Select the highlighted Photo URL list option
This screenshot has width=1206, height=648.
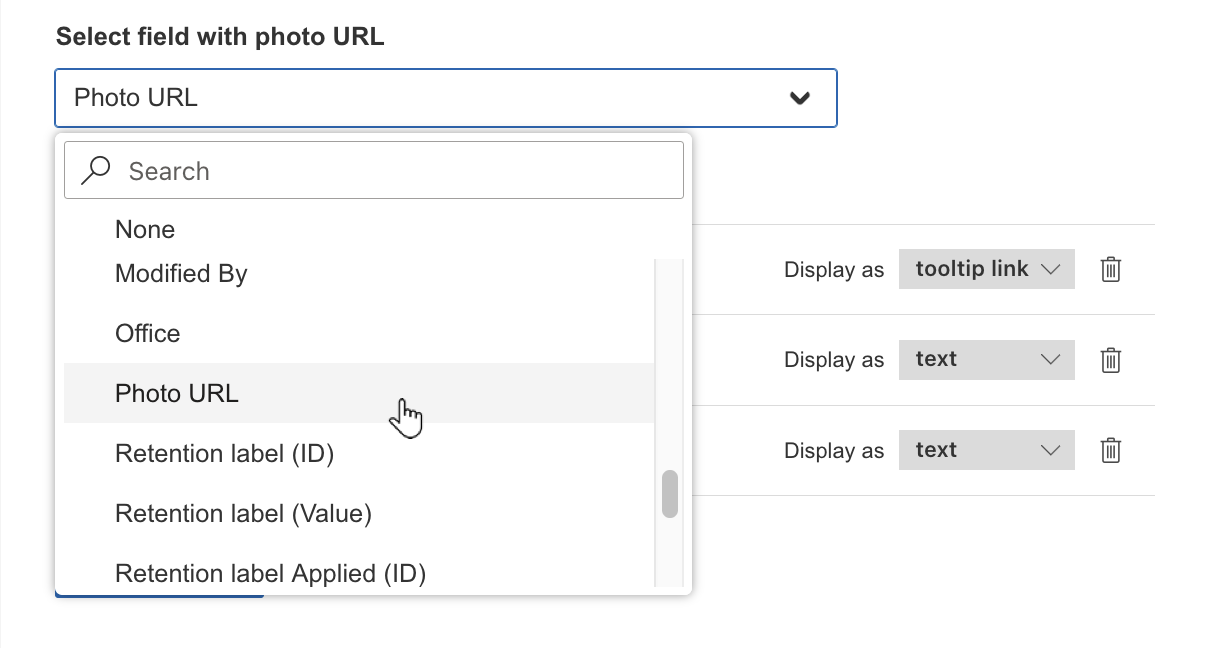(x=177, y=394)
